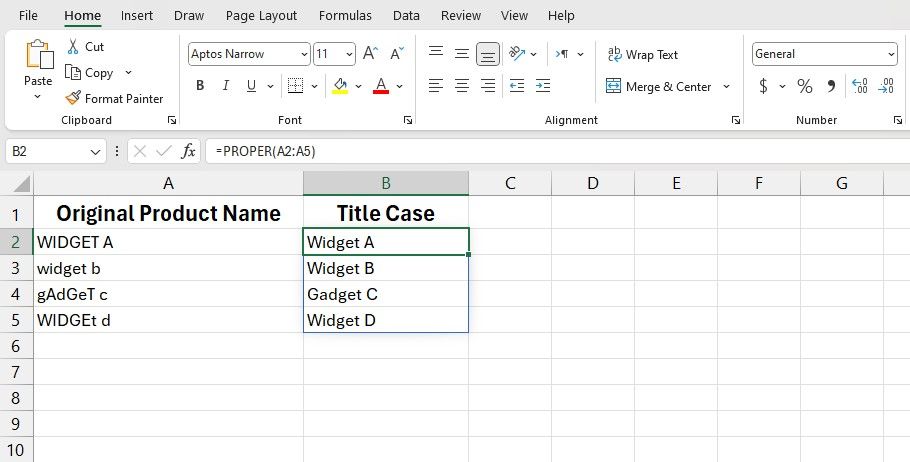Apply Comma Style number format
This screenshot has height=462, width=910.
tap(831, 87)
